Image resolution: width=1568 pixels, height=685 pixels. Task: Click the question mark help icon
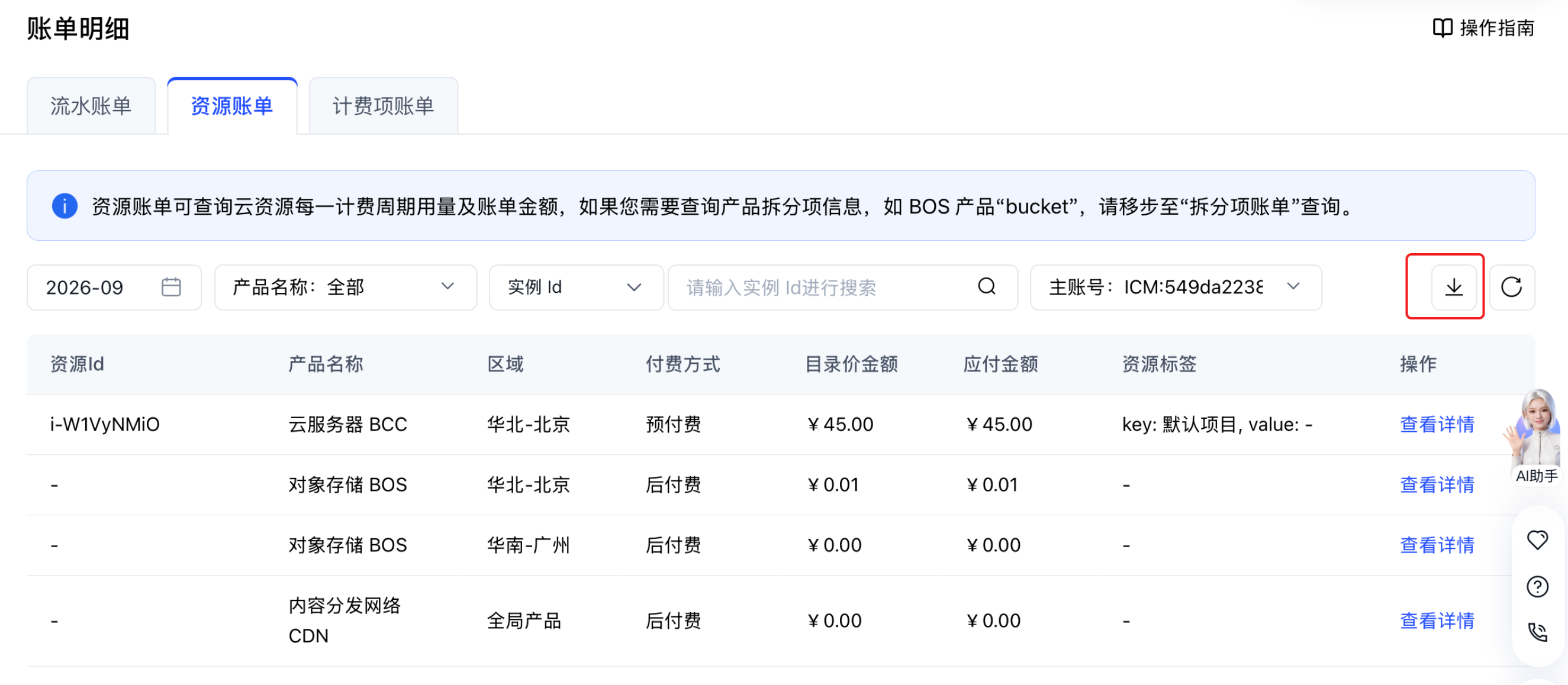(x=1537, y=586)
